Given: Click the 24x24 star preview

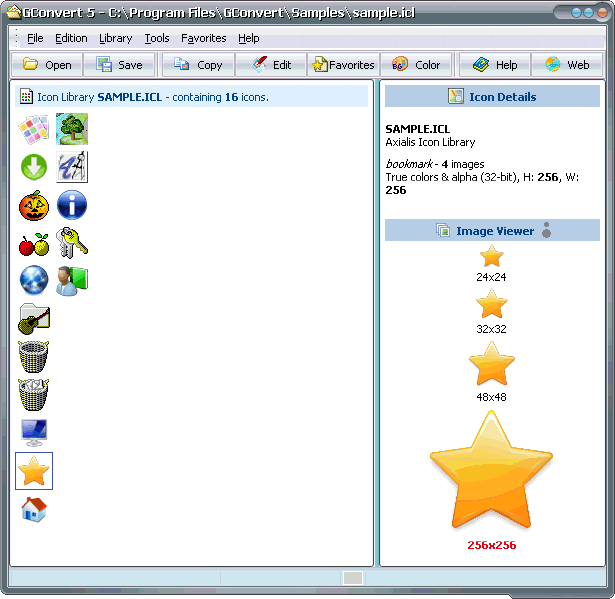Looking at the screenshot, I should [x=491, y=256].
